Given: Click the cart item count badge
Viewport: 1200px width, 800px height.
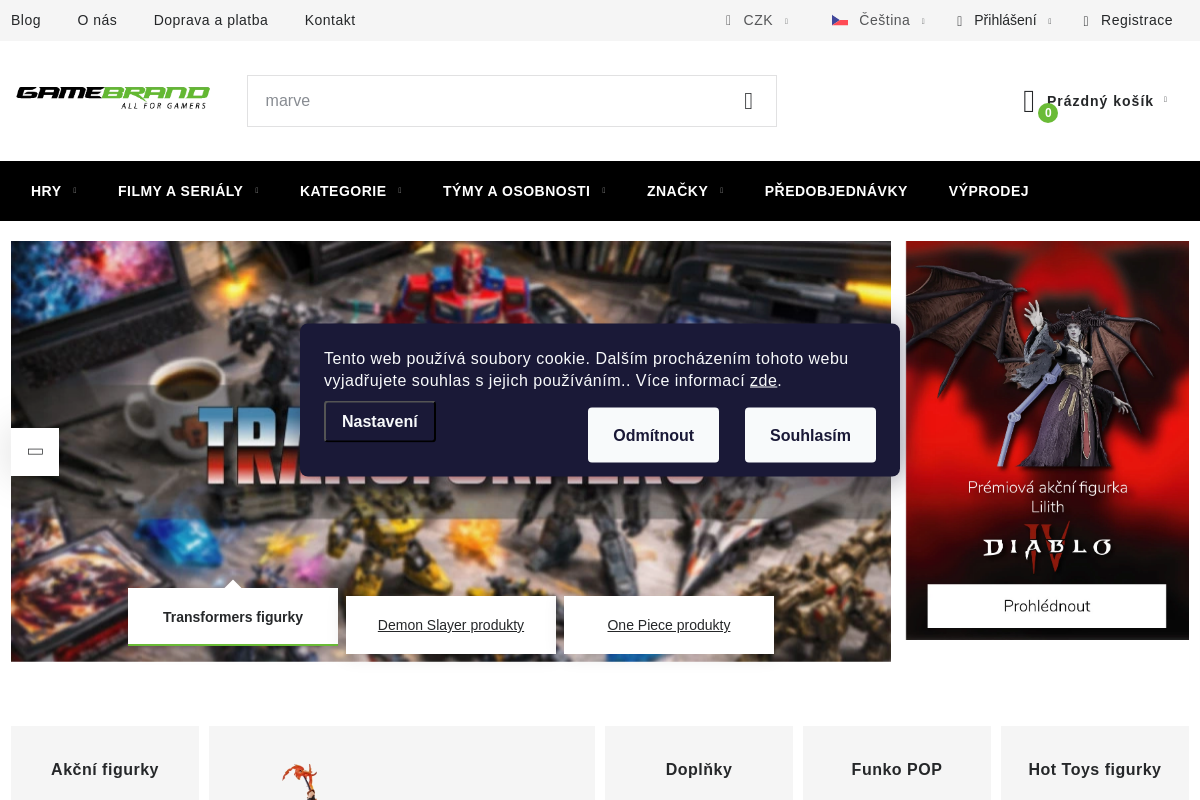Looking at the screenshot, I should click(x=1048, y=113).
